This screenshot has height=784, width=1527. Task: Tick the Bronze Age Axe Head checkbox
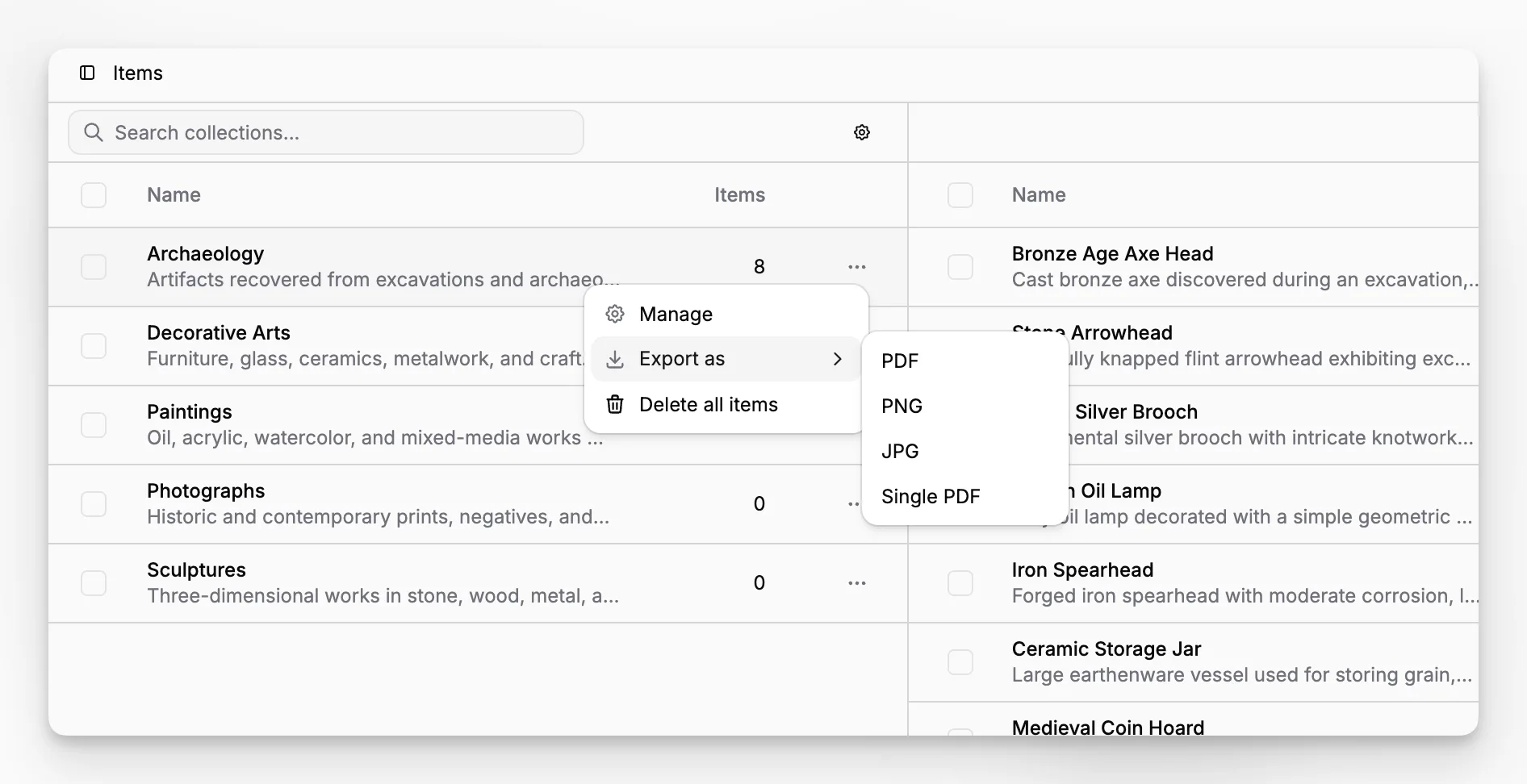click(x=960, y=267)
